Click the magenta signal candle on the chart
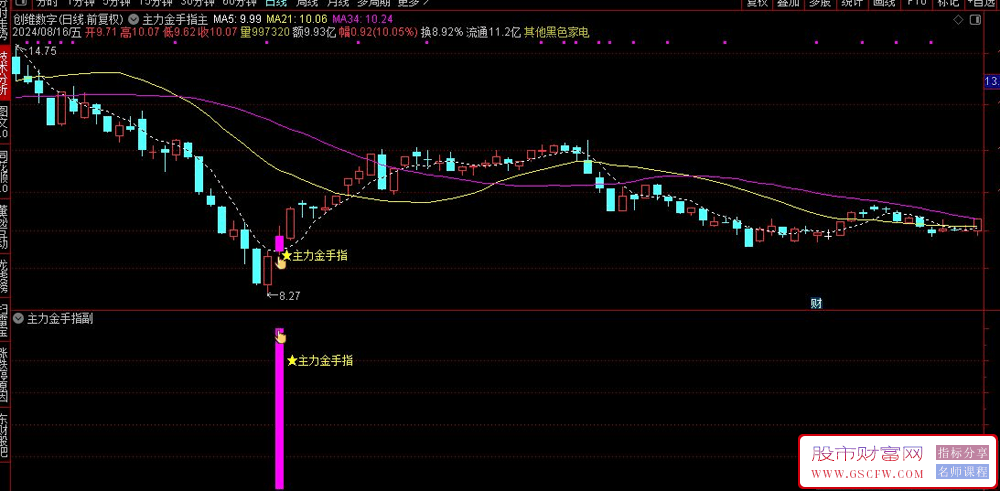Screen dimensions: 1000x491 coord(279,243)
